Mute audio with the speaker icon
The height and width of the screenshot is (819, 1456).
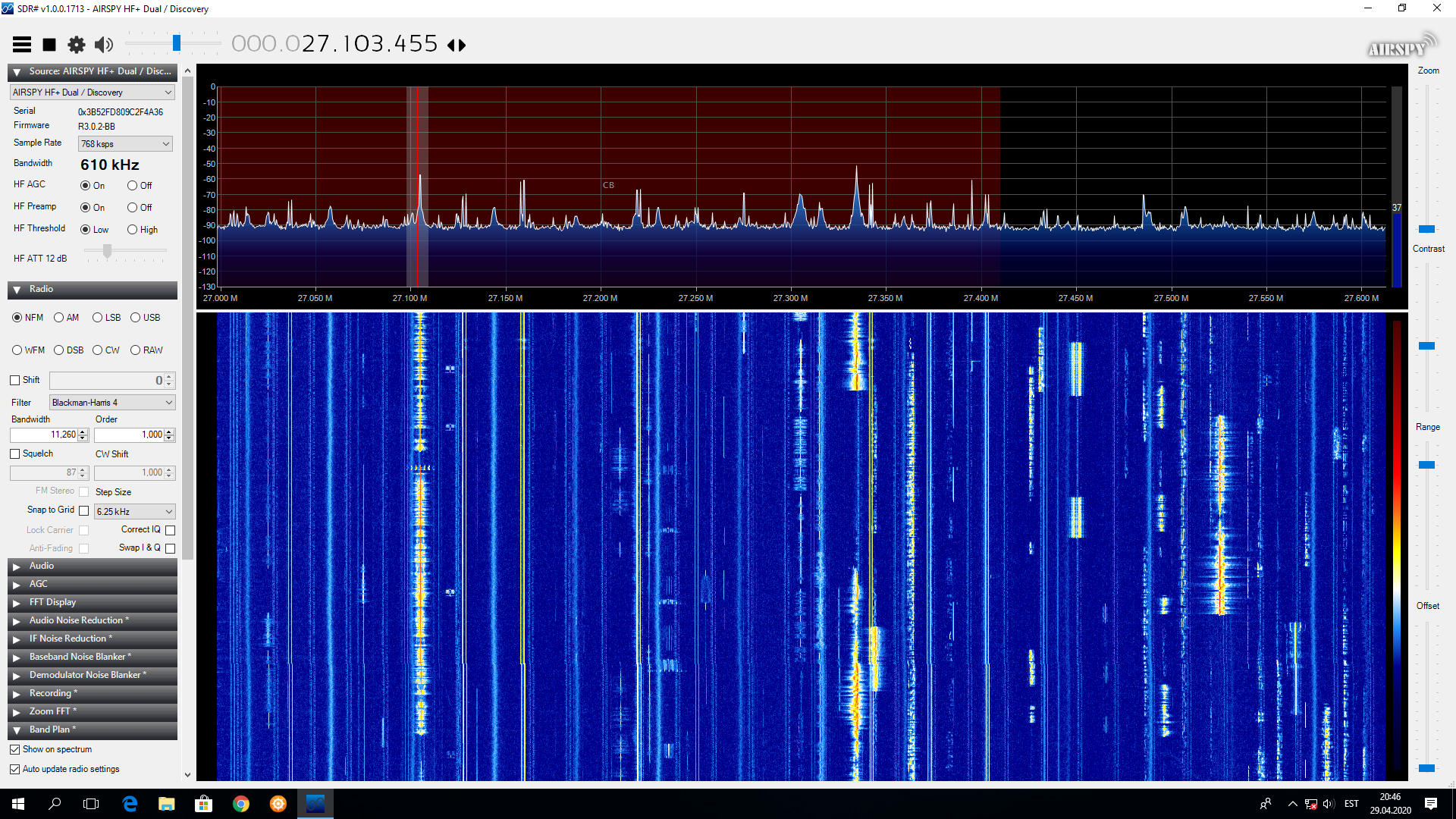point(104,45)
